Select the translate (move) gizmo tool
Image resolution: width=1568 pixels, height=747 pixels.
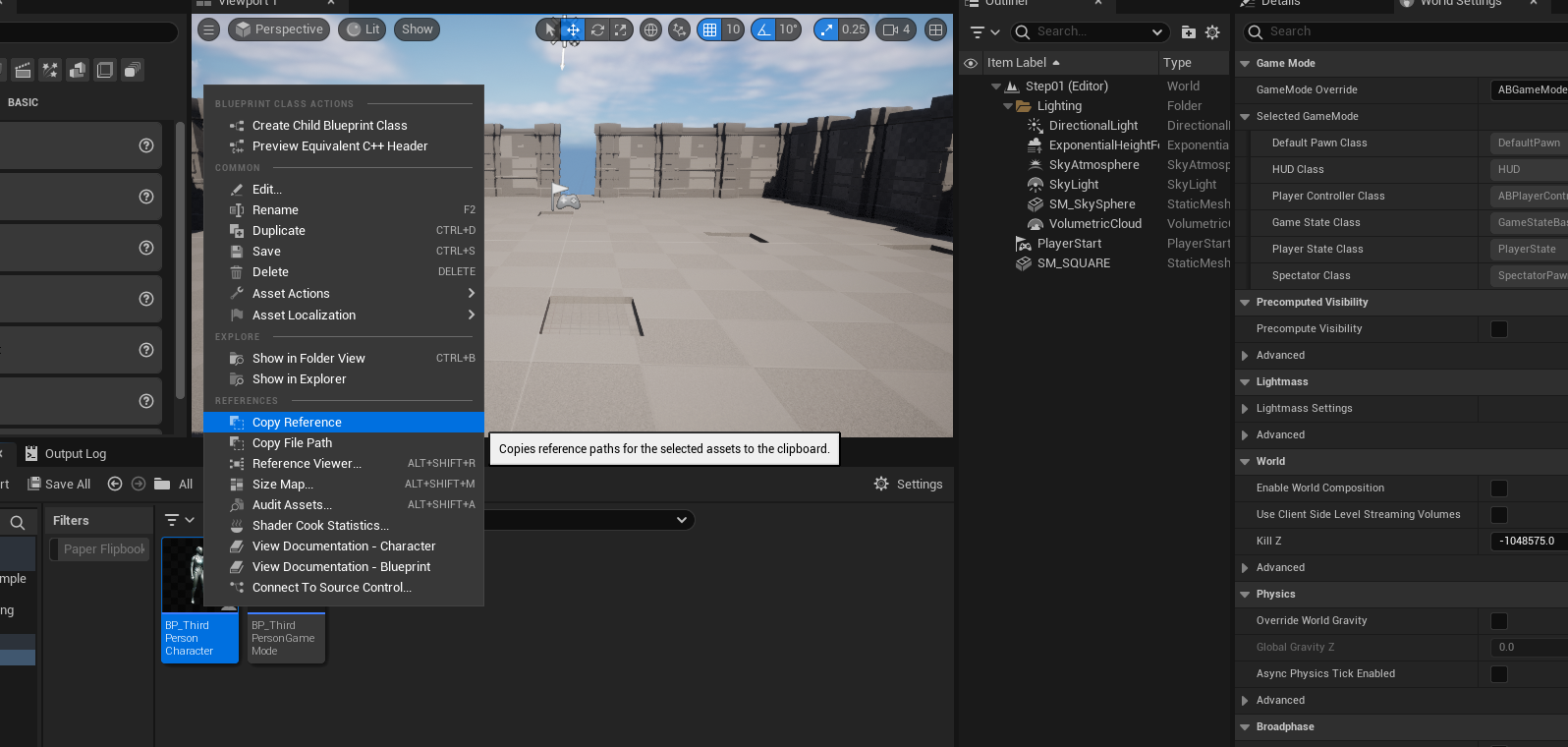pyautogui.click(x=573, y=30)
